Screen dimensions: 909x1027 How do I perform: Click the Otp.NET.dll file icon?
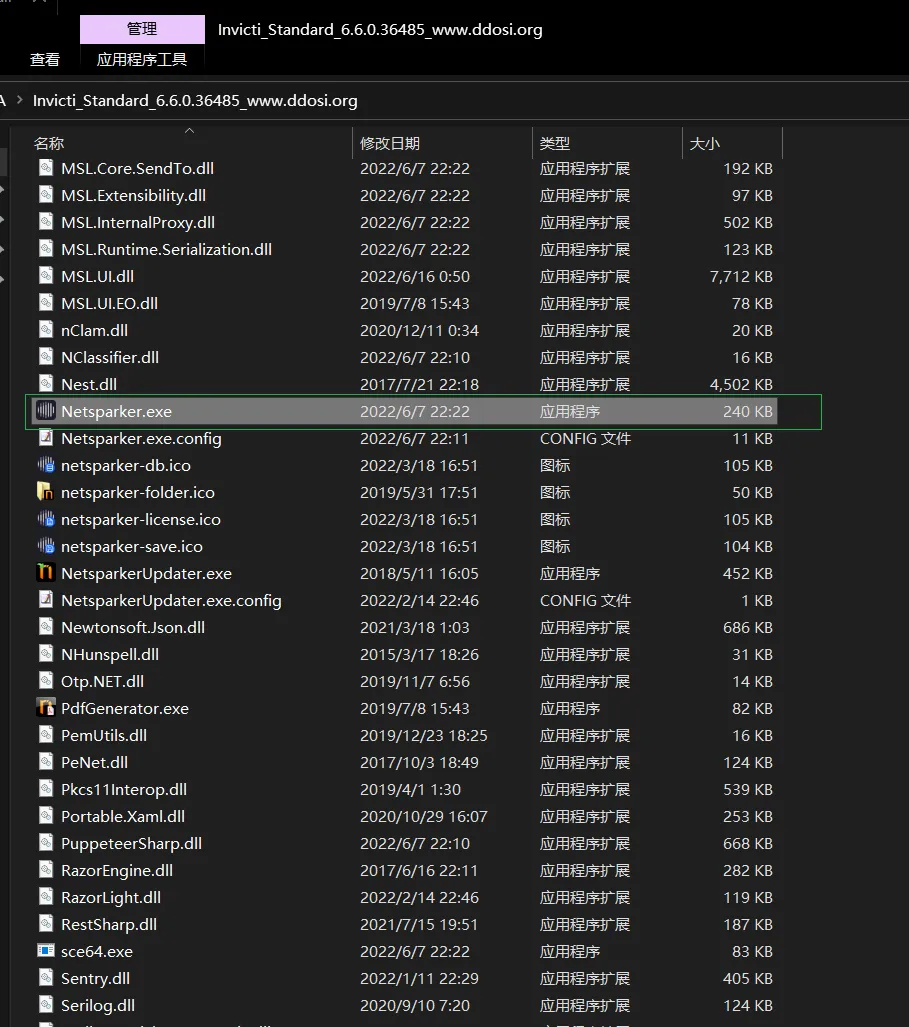coord(46,681)
